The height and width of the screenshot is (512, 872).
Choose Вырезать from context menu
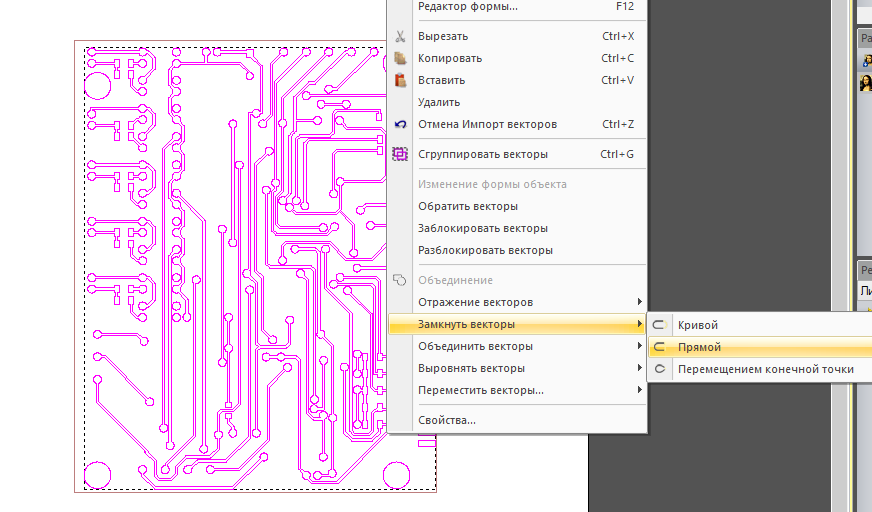click(517, 36)
